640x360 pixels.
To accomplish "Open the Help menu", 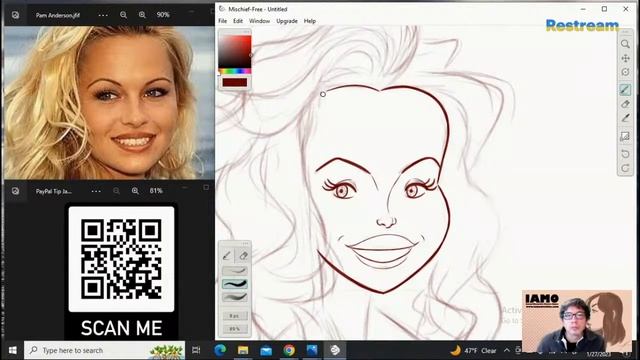I will tap(310, 21).
